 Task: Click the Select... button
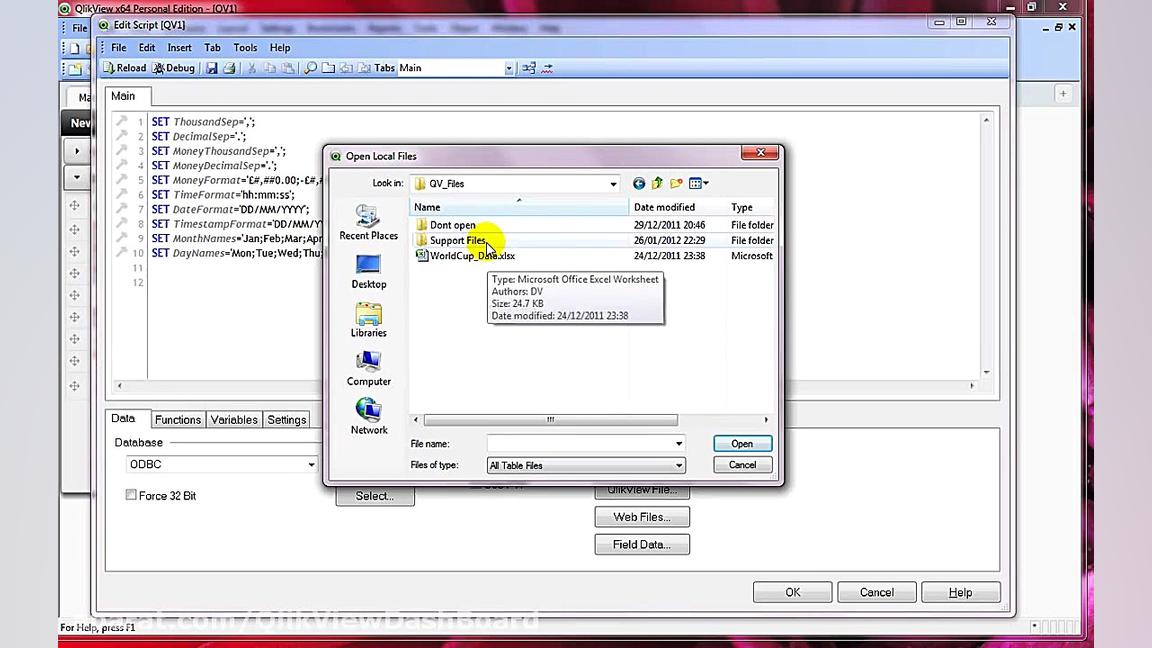(375, 496)
